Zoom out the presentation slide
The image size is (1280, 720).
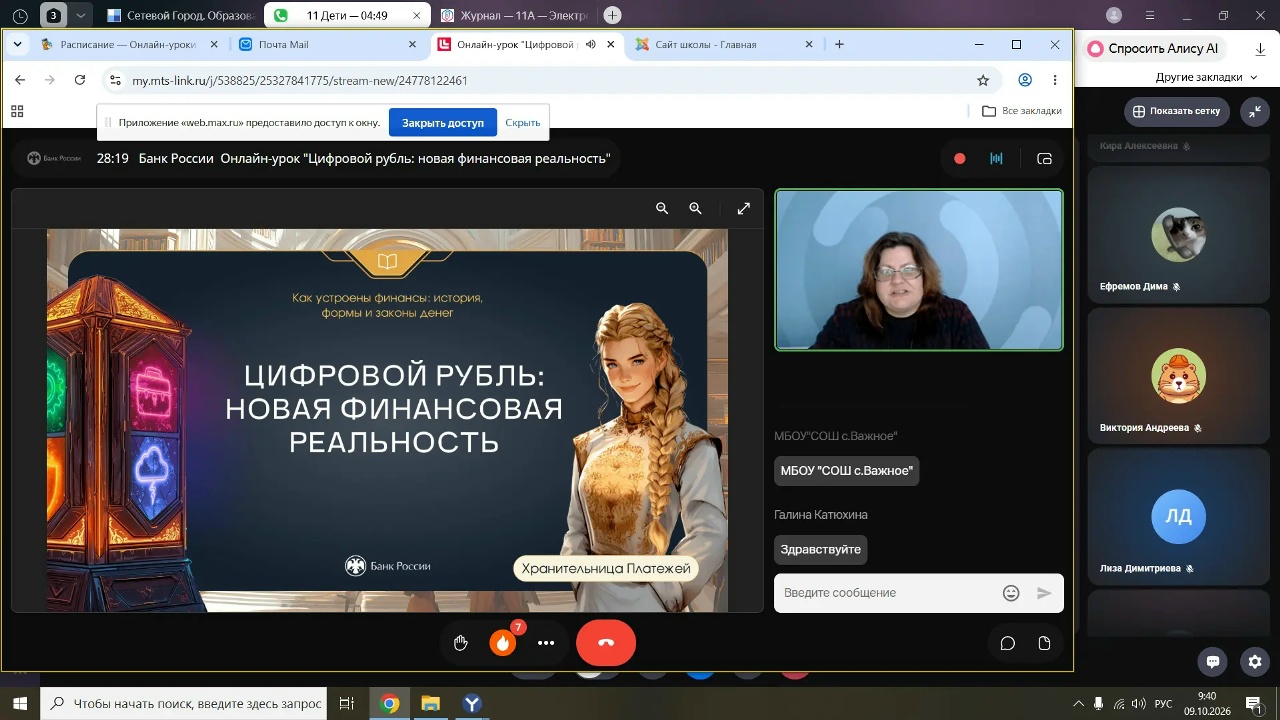tap(662, 208)
